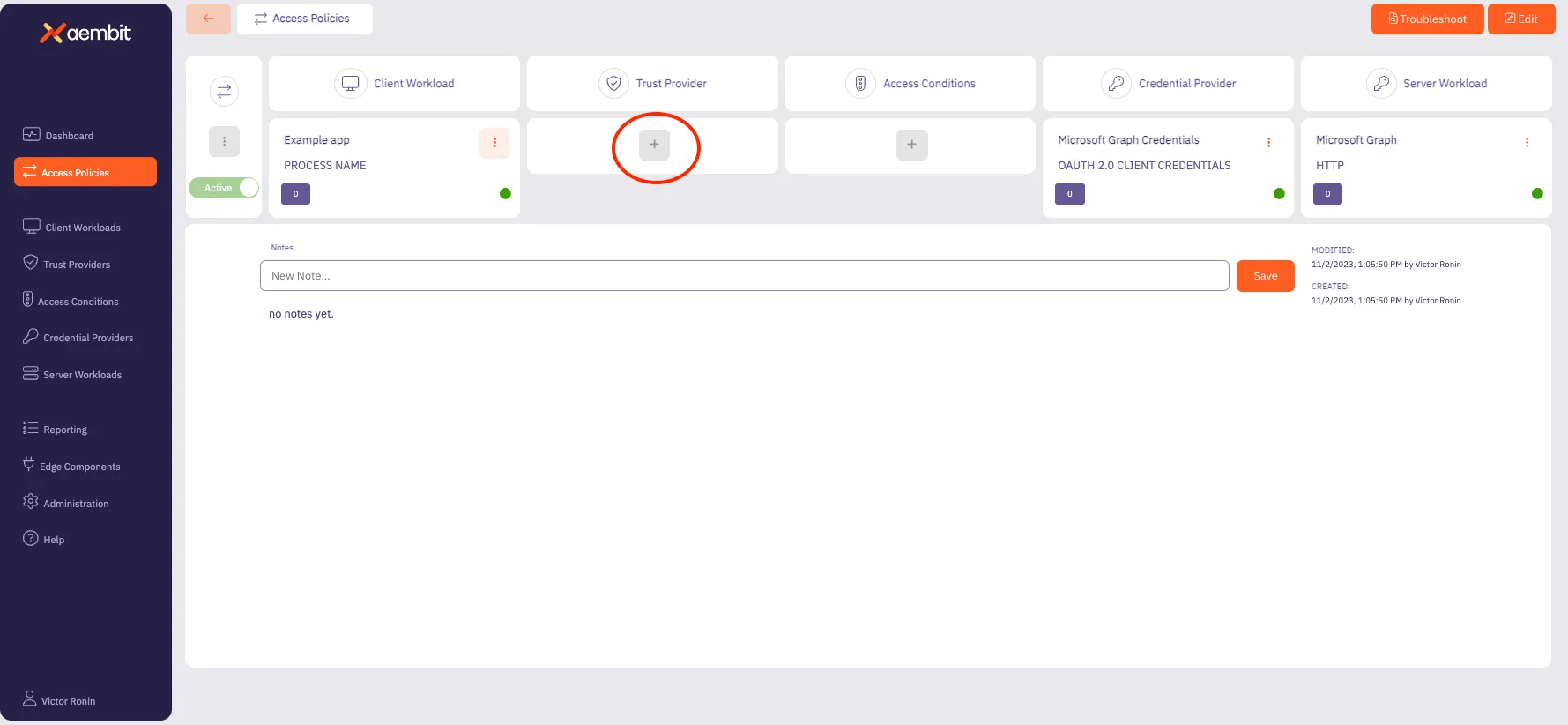Click the back arrow button
This screenshot has height=725, width=1568.
(208, 19)
